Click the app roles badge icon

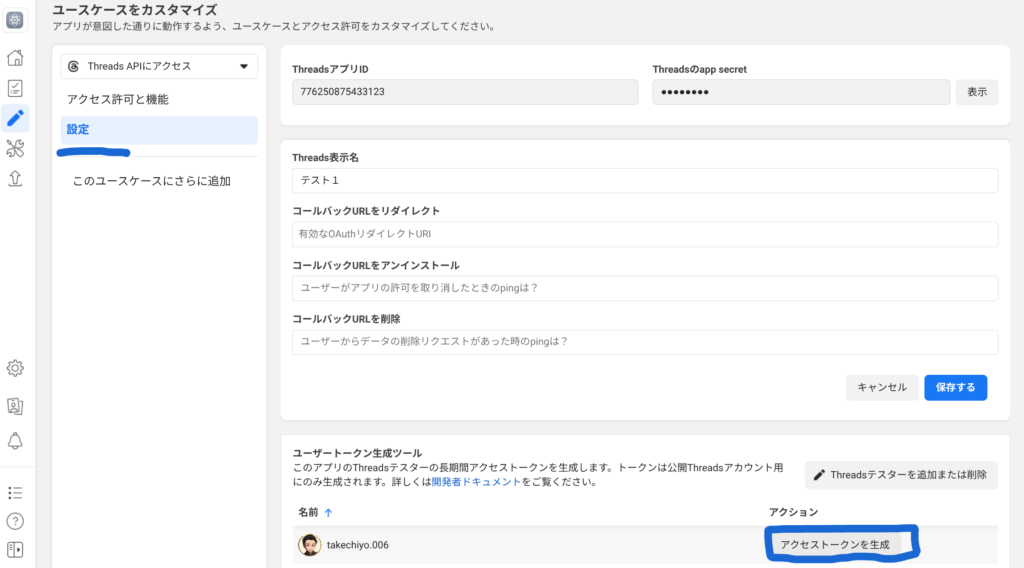[15, 406]
